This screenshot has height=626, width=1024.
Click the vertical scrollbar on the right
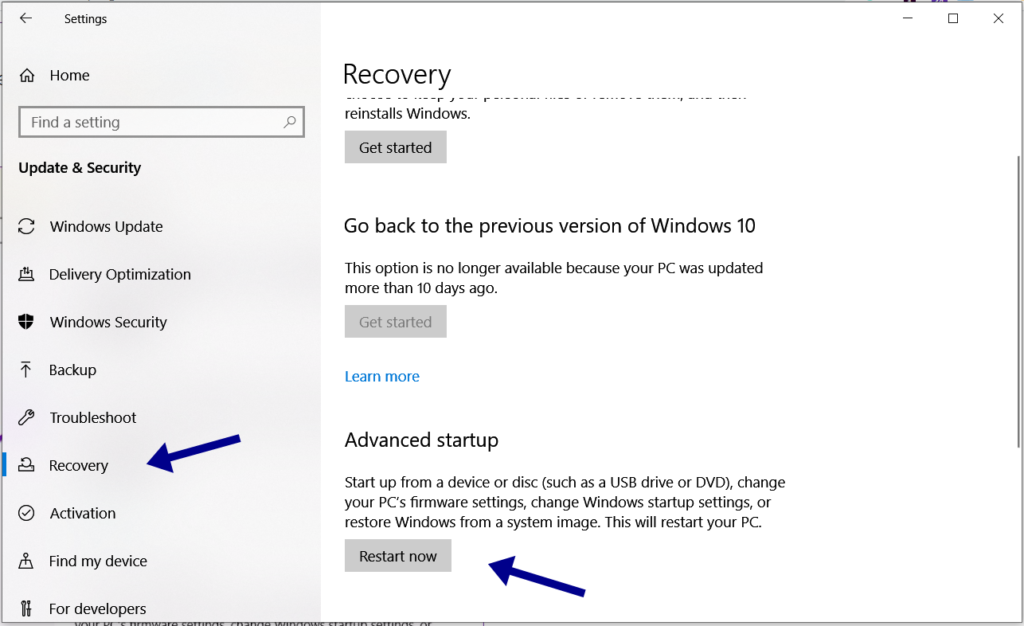1018,300
